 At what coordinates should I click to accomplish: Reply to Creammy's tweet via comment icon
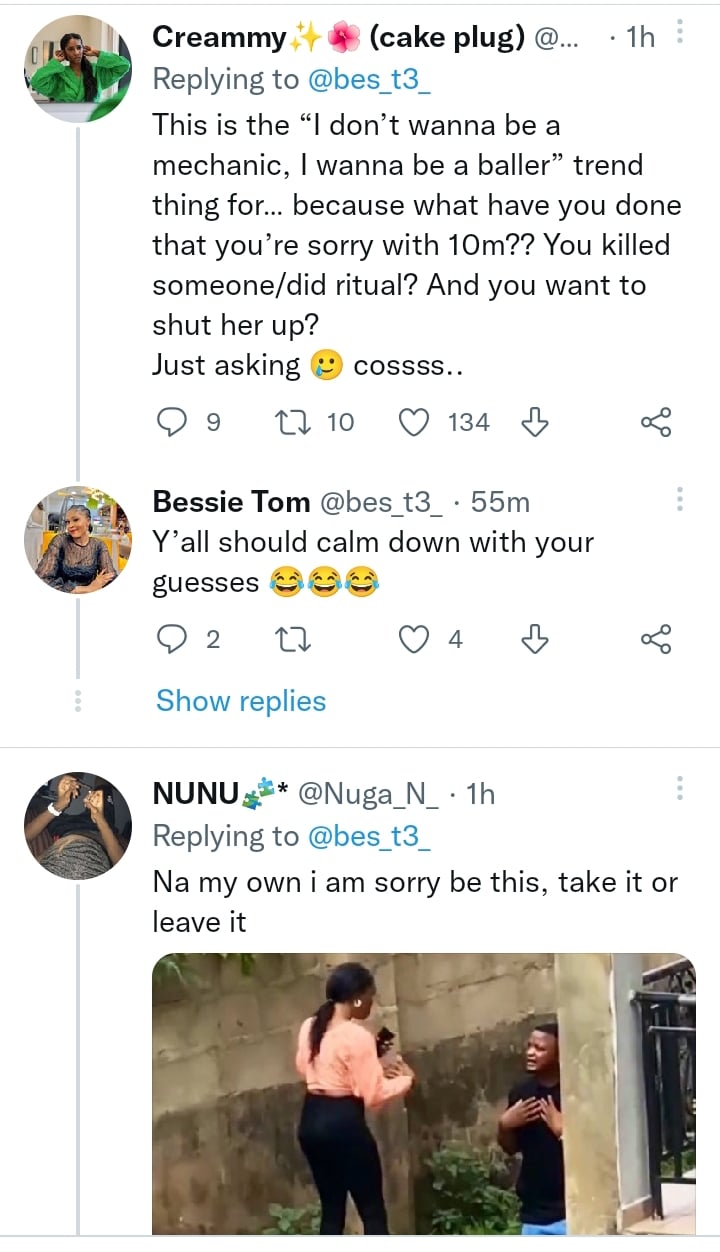pyautogui.click(x=173, y=423)
